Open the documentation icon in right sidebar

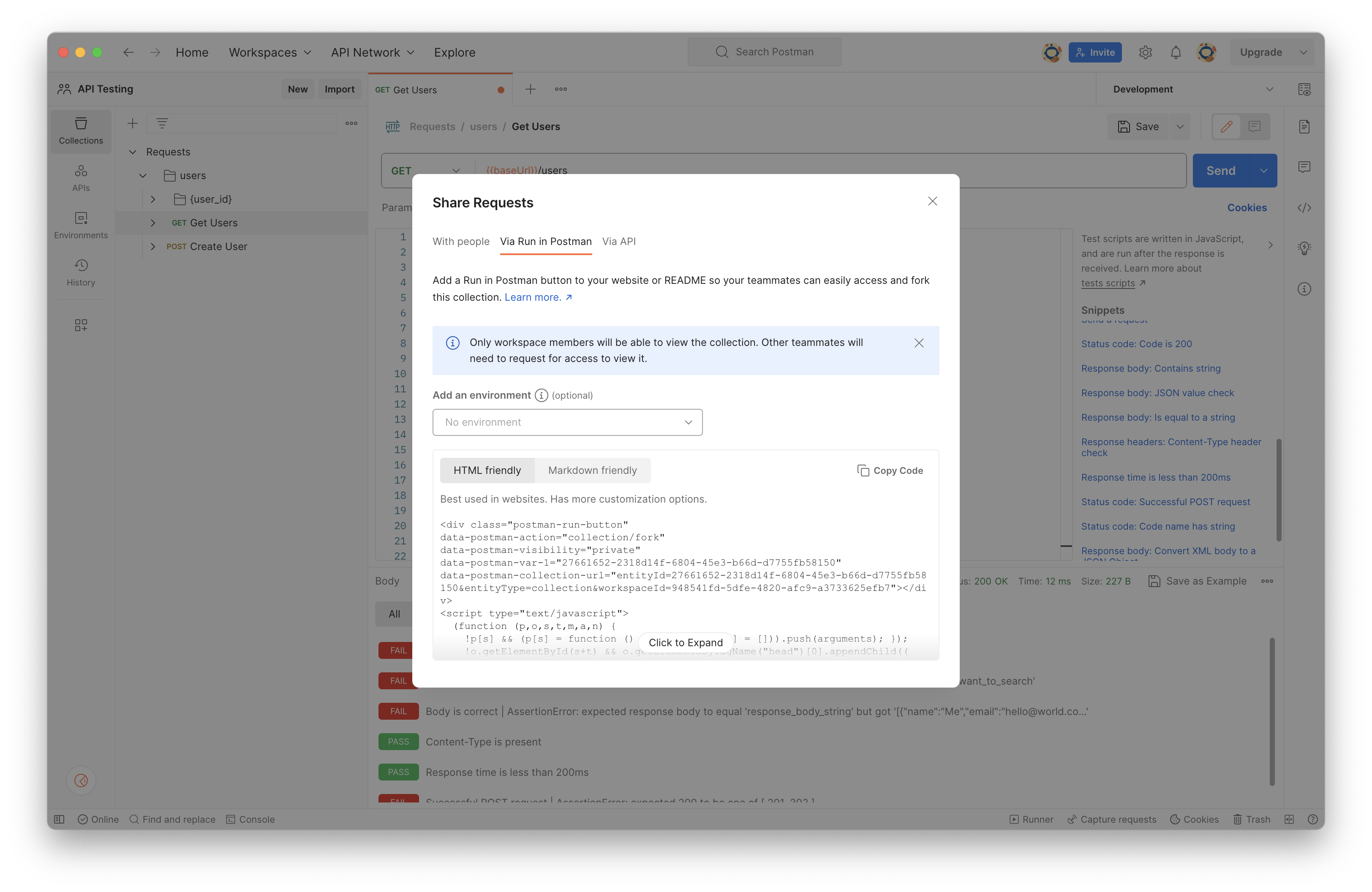click(x=1304, y=127)
